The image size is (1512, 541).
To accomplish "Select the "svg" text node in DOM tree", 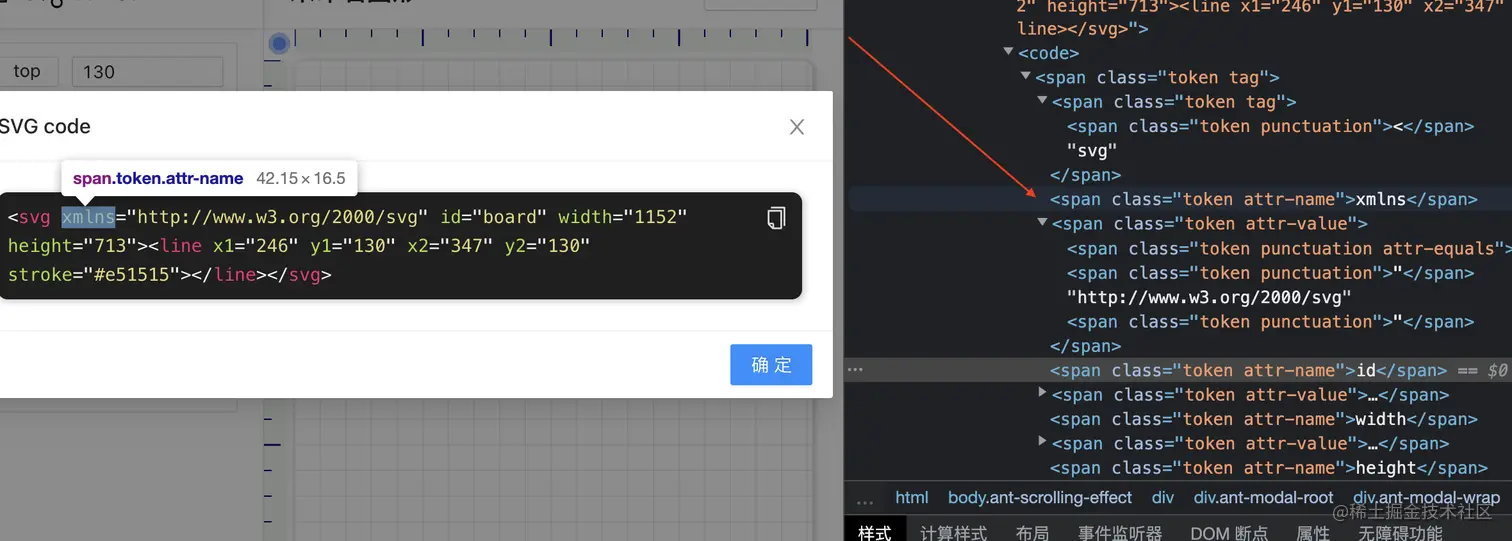I will 1092,150.
